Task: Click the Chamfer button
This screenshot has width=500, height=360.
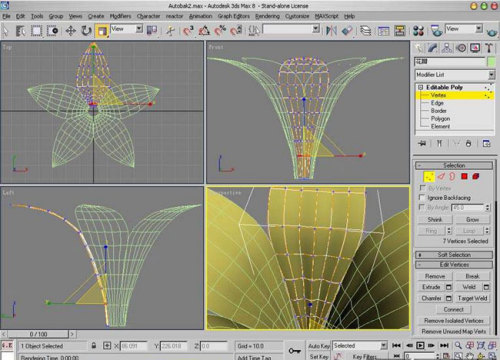Action: [431, 298]
